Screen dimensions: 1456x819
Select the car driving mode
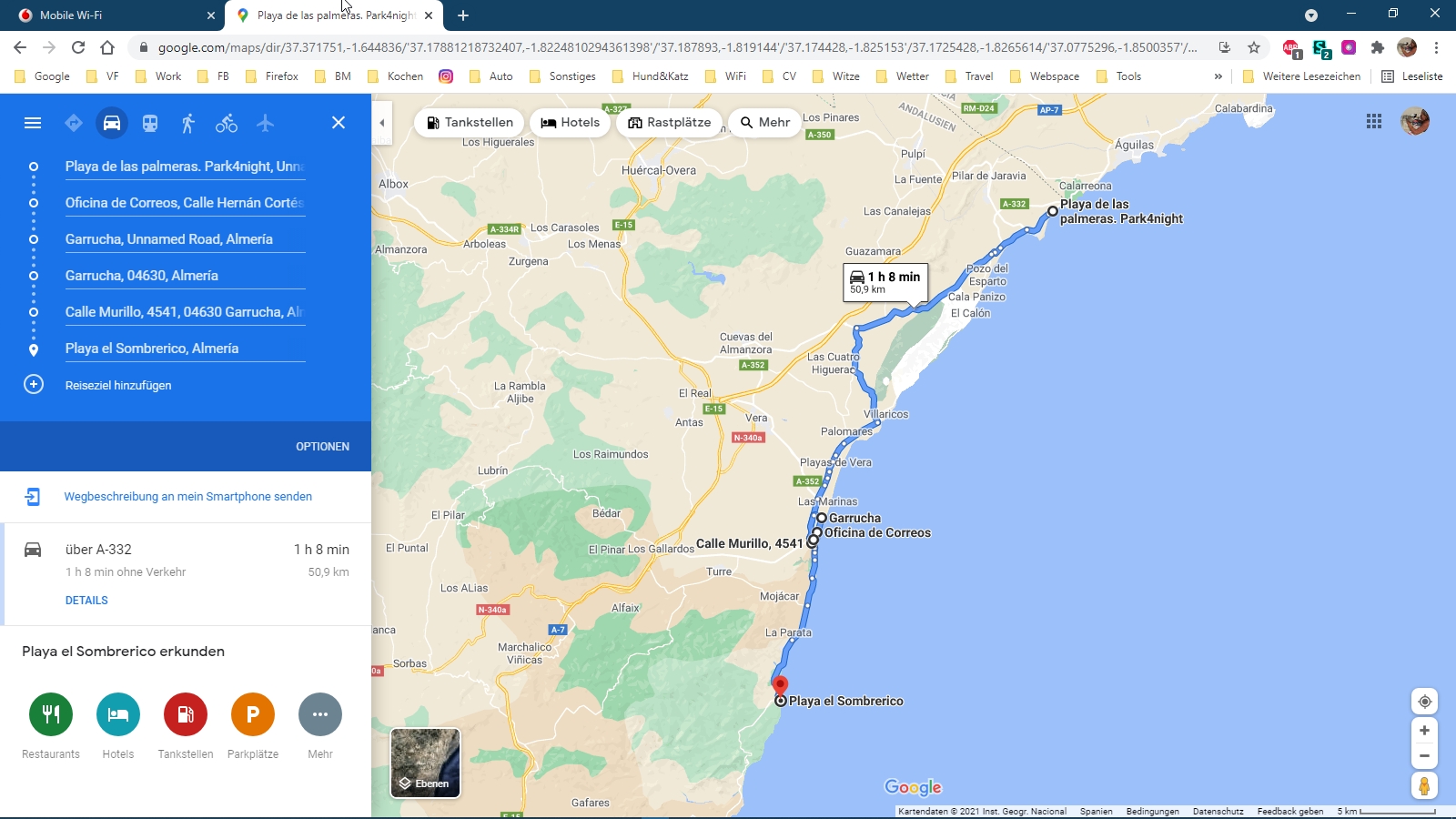112,123
